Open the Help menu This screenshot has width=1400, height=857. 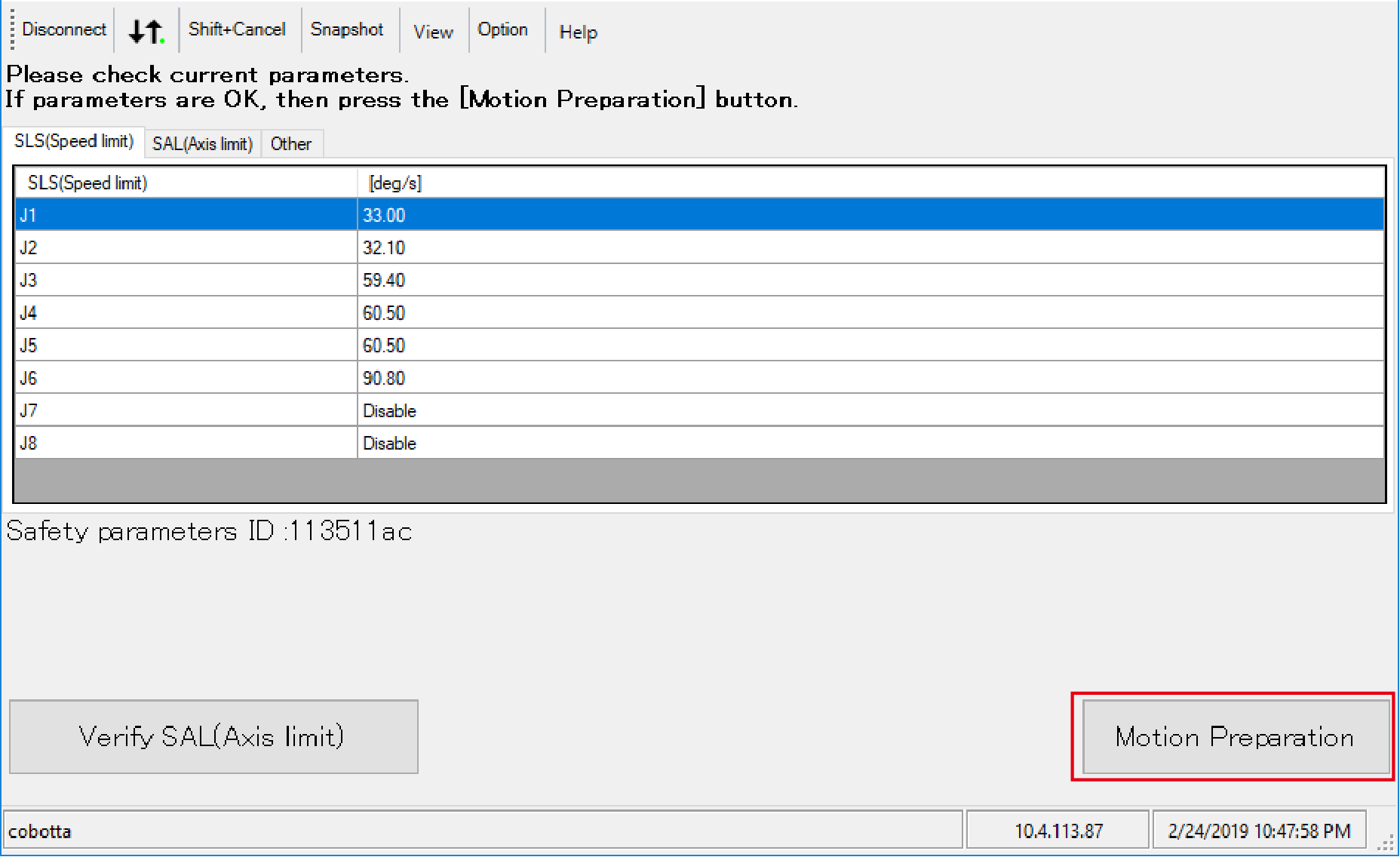(x=578, y=32)
